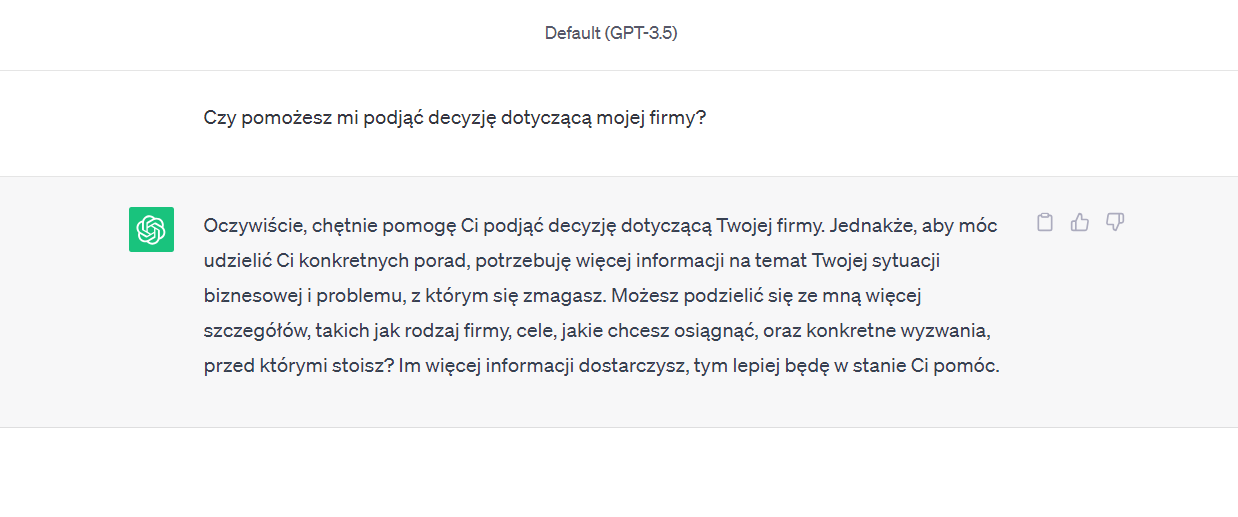Image resolution: width=1238 pixels, height=517 pixels.
Task: Click the word "zmagasz" in the third line
Action: [x=570, y=295]
